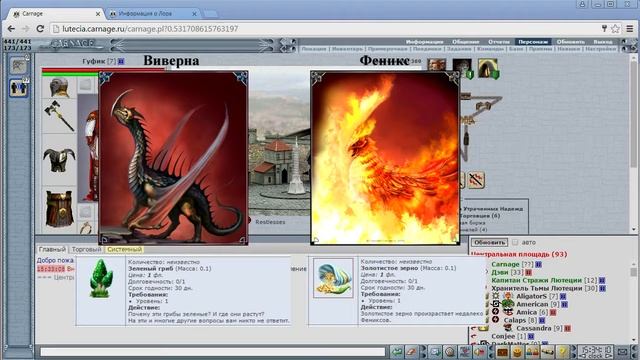The image size is (640, 360).
Task: Click the scroll icon in bottom toolbar
Action: 547,351
